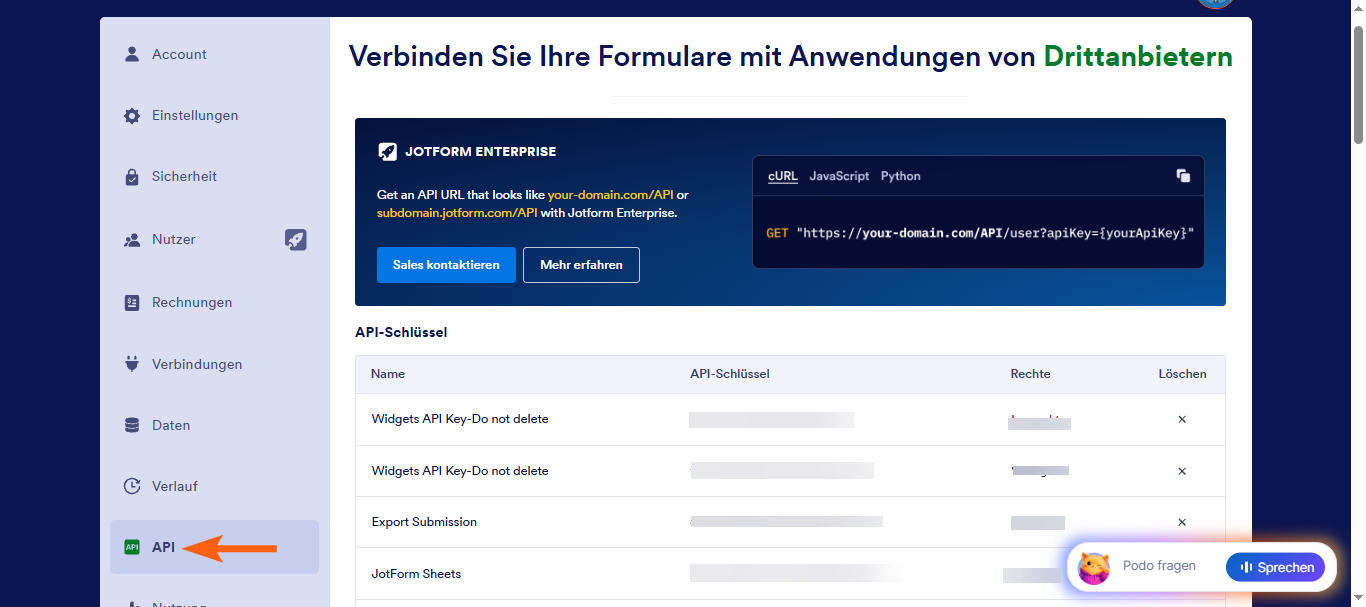Click the API-Schlüssel section heading above table
1366x607 pixels.
click(x=401, y=332)
